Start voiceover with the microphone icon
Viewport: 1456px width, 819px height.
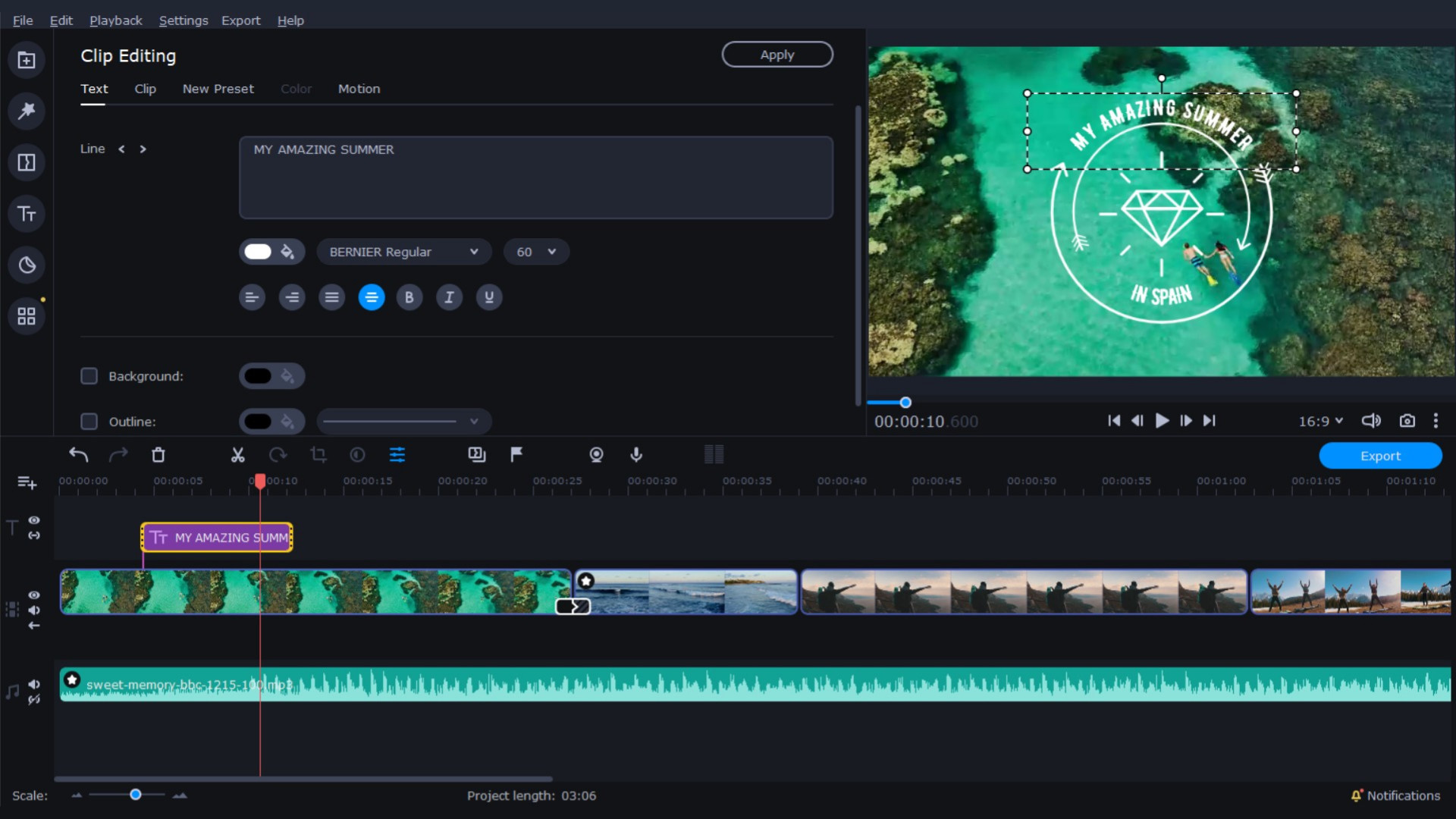pyautogui.click(x=635, y=455)
